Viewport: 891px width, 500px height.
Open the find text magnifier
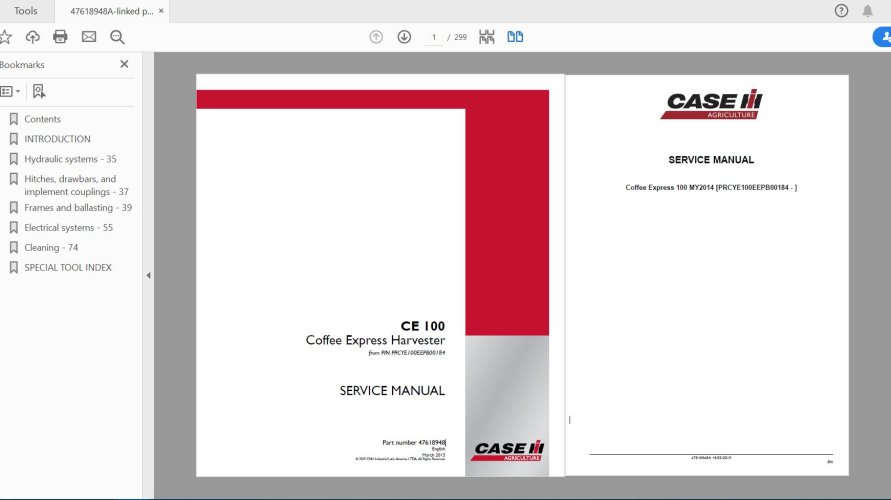pyautogui.click(x=117, y=37)
